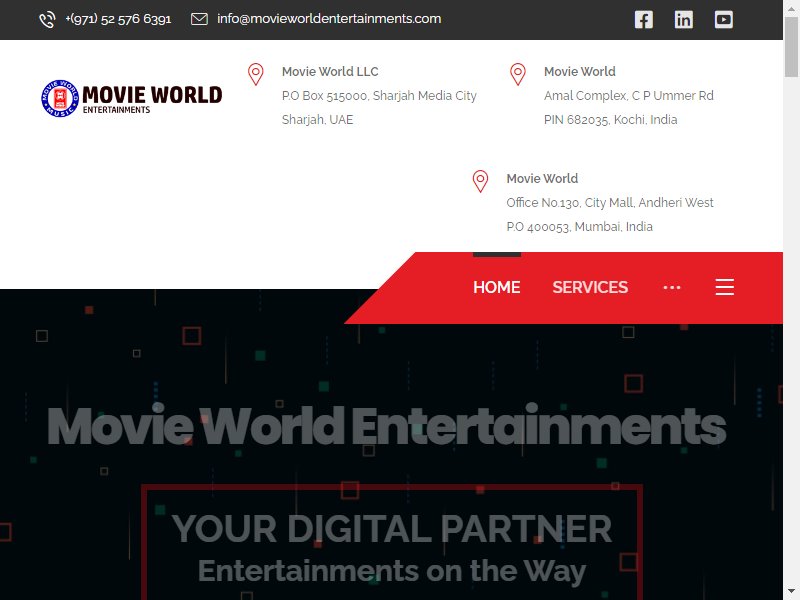Click the email envelope icon
This screenshot has height=600, width=800.
point(199,19)
